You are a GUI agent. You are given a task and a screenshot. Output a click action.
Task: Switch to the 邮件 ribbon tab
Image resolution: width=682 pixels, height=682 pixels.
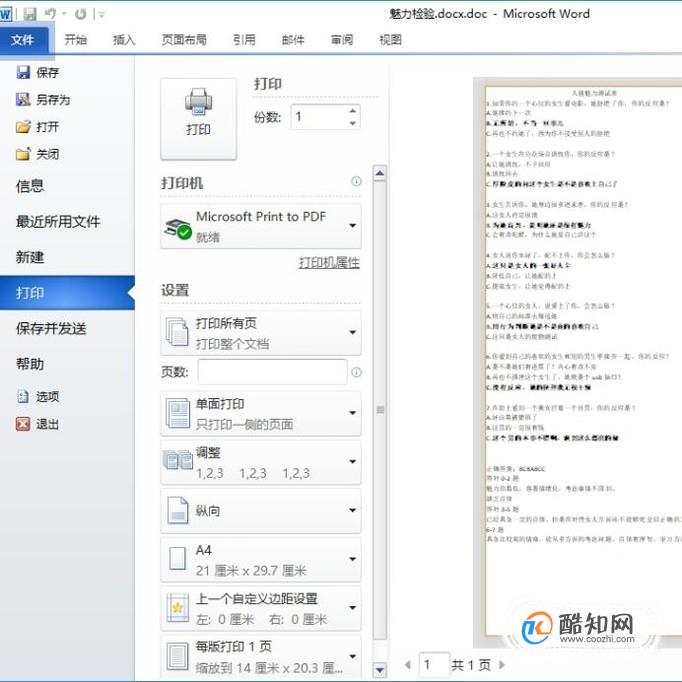[x=293, y=40]
